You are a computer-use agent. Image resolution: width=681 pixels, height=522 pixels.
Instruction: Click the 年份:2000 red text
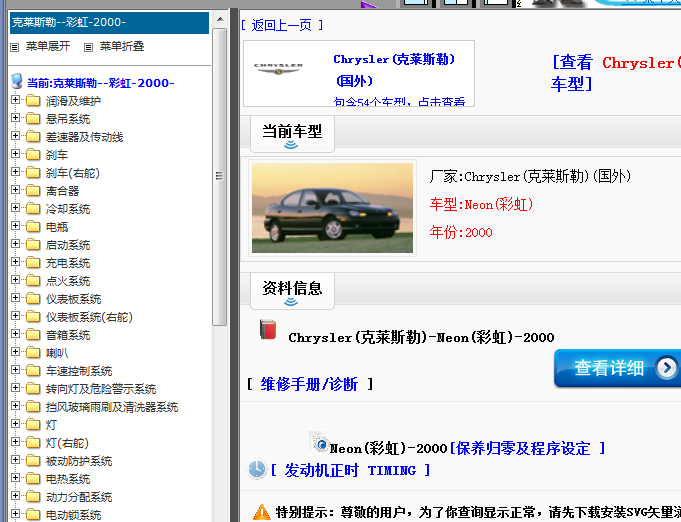pos(461,232)
